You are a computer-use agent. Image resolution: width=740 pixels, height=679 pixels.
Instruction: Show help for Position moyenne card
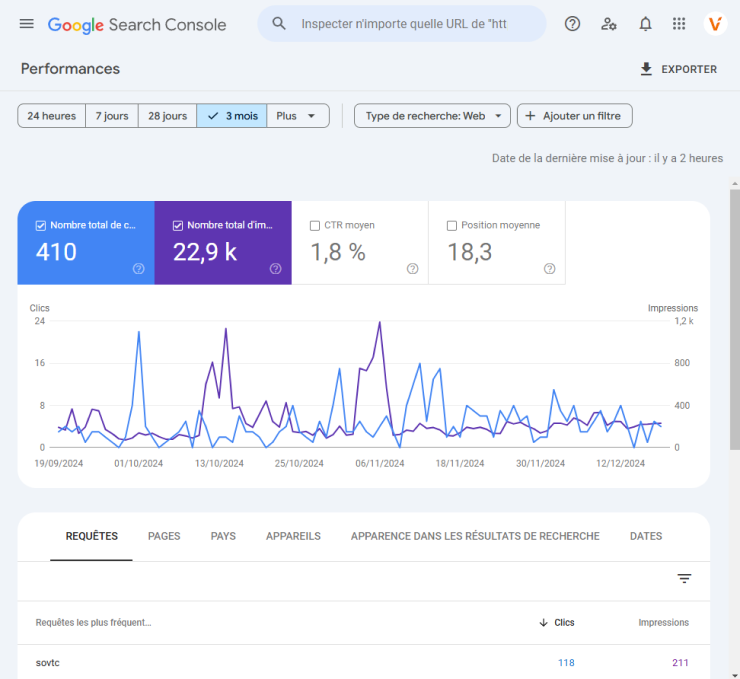549,268
